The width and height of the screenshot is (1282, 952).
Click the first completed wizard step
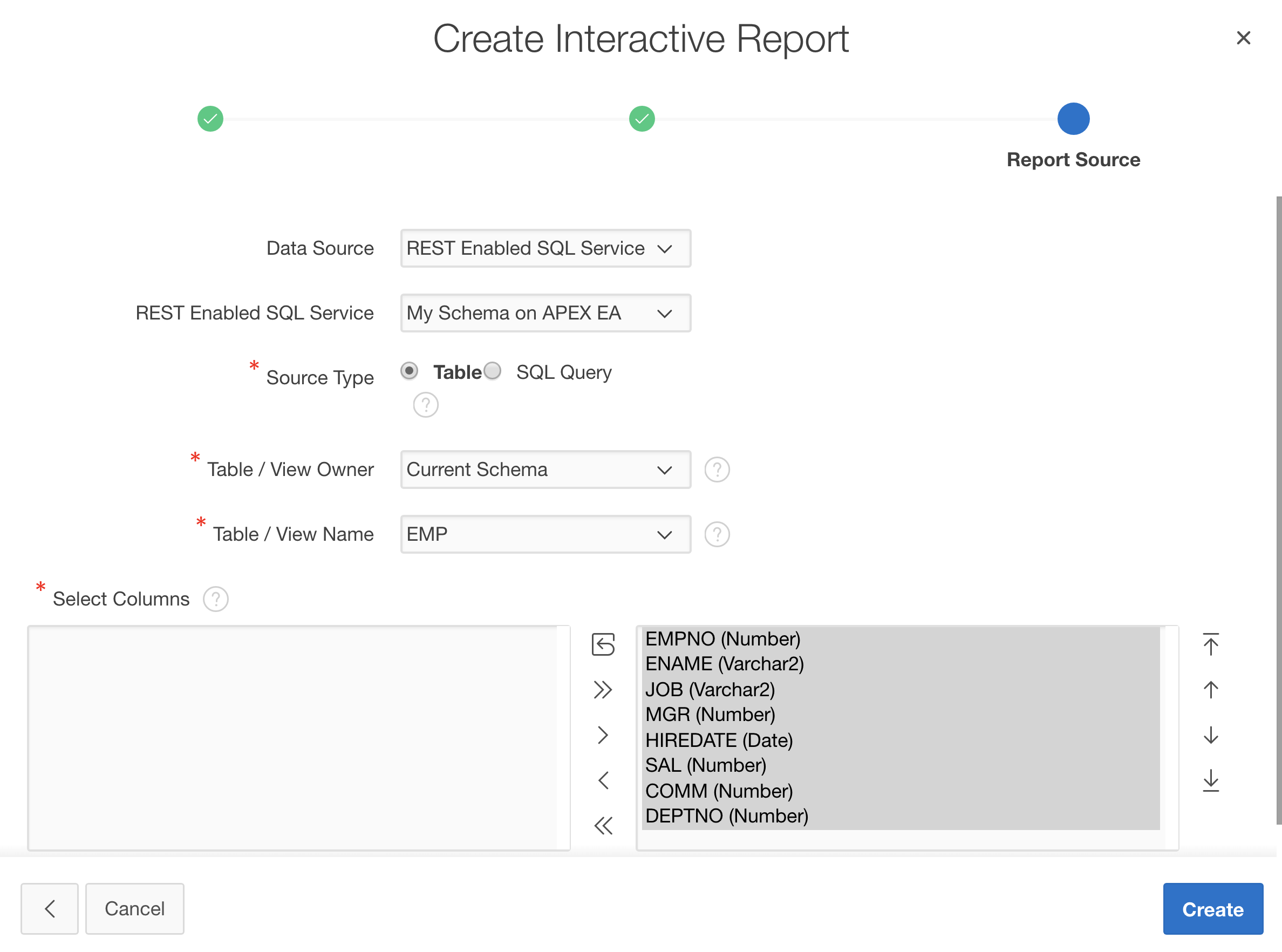click(210, 119)
